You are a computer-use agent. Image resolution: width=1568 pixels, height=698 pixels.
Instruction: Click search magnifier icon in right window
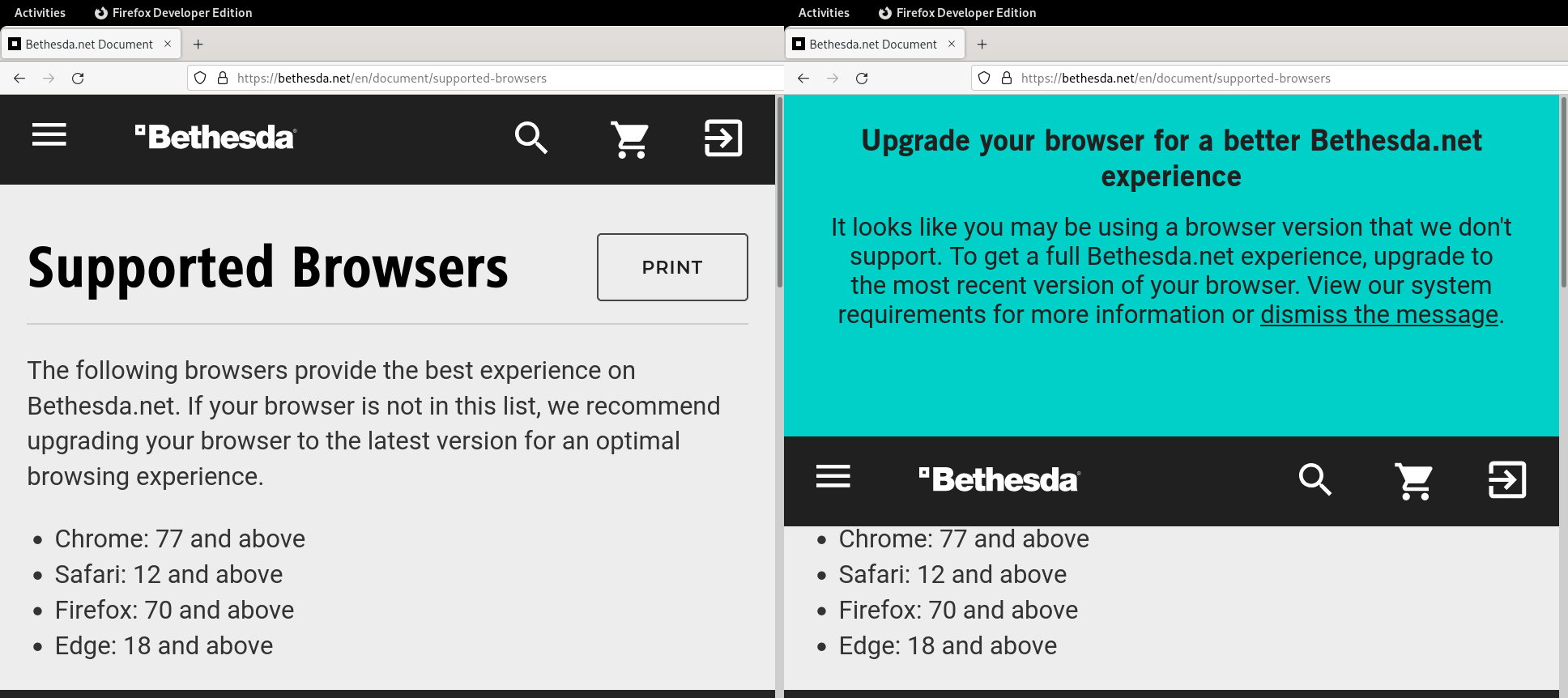[1314, 479]
